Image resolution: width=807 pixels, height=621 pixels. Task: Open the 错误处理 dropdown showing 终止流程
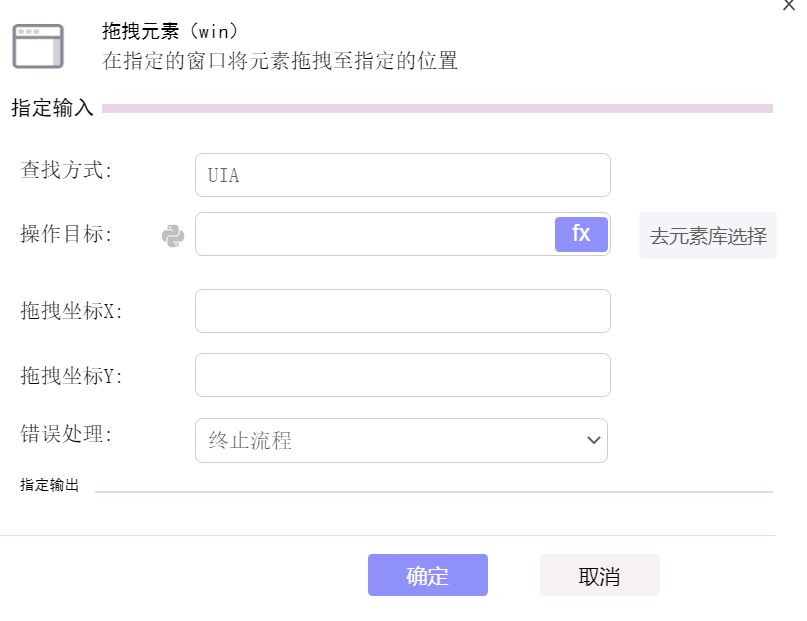(x=401, y=440)
